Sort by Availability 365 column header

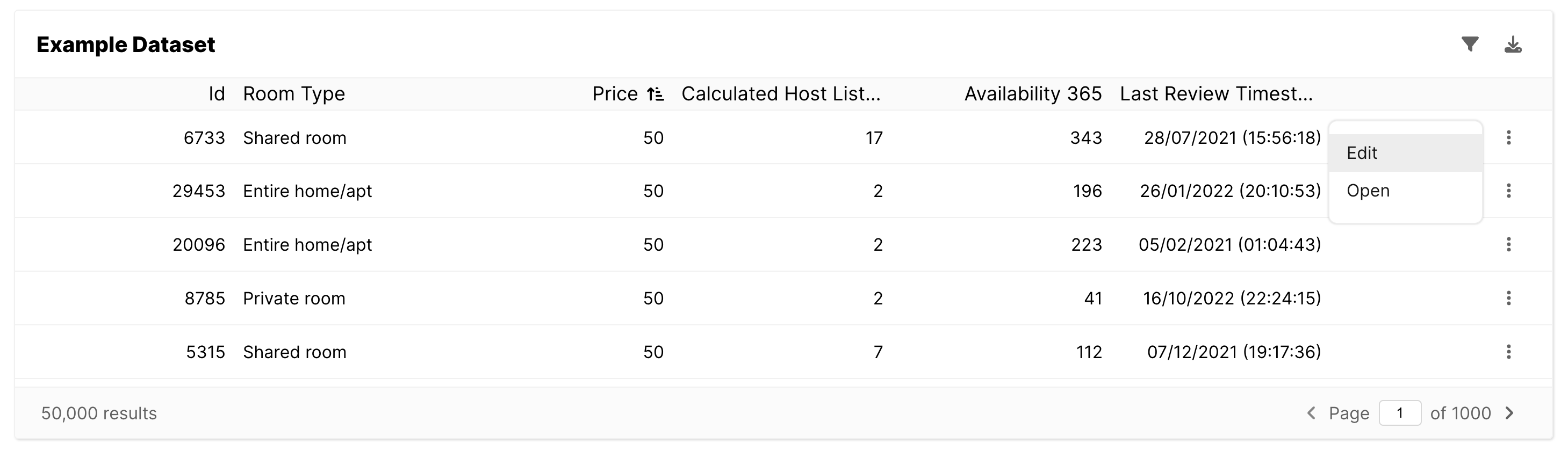point(1032,94)
